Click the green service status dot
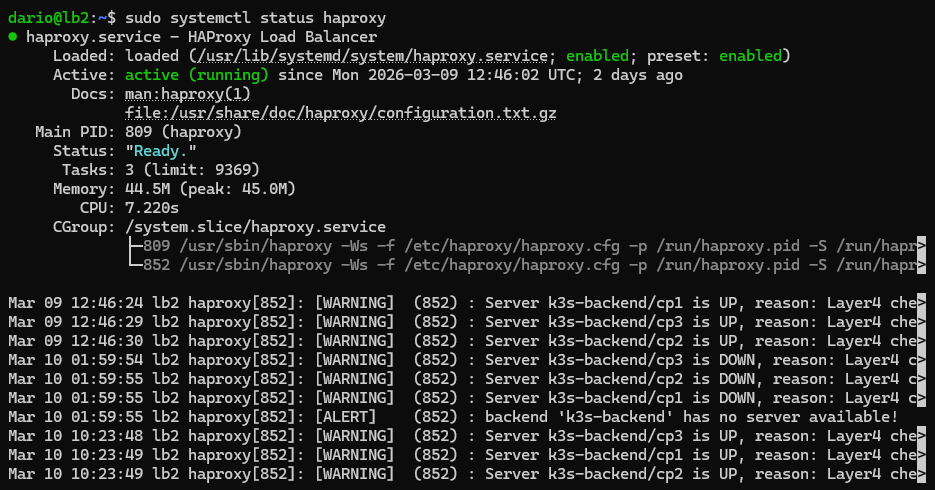 pos(13,37)
